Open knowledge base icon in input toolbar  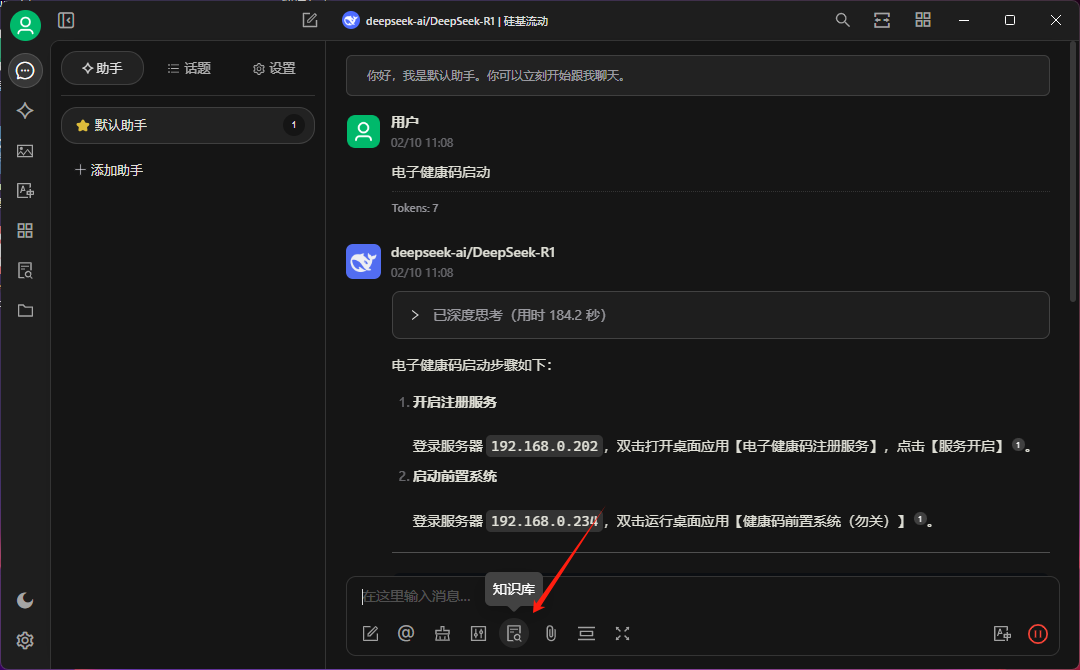pos(514,634)
